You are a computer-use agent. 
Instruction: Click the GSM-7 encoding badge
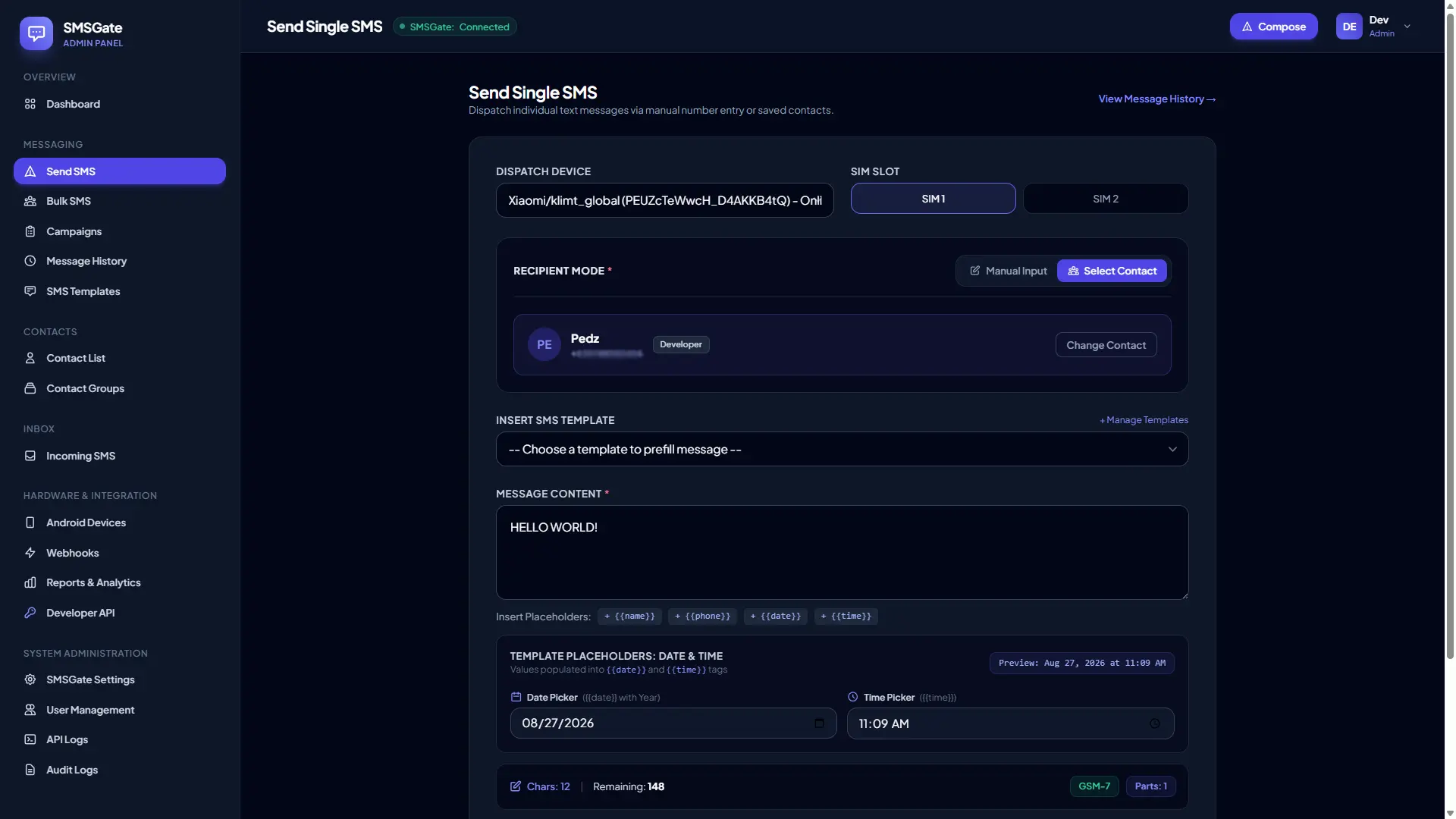coord(1094,786)
